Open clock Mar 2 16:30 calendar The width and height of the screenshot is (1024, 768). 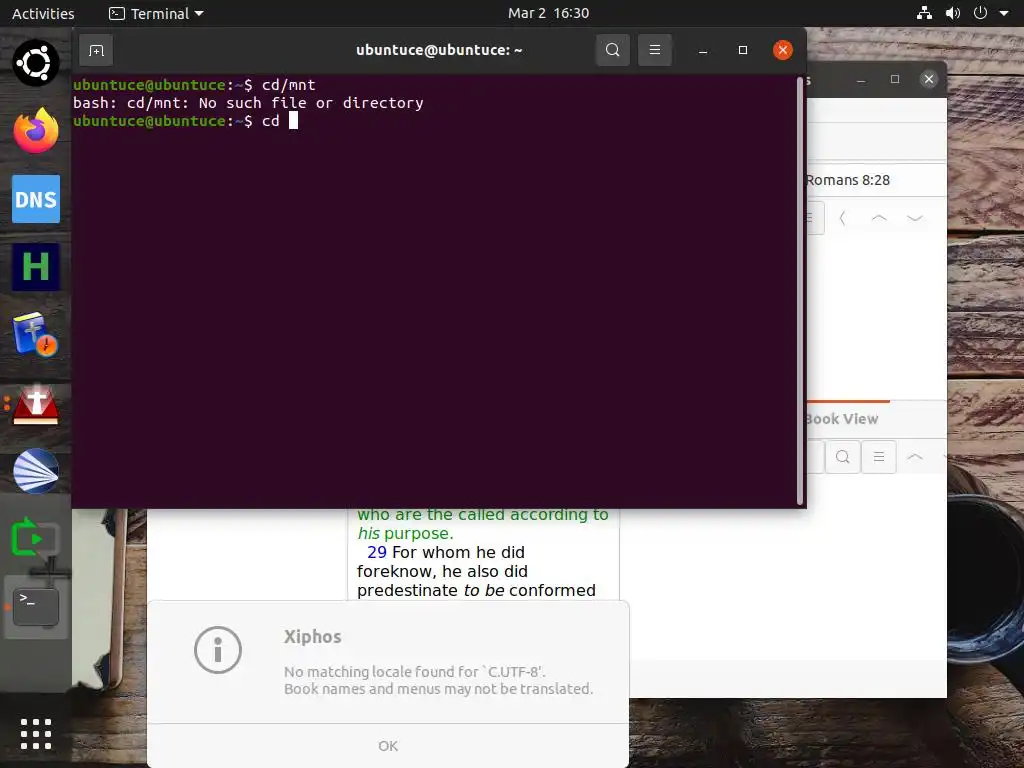[549, 13]
